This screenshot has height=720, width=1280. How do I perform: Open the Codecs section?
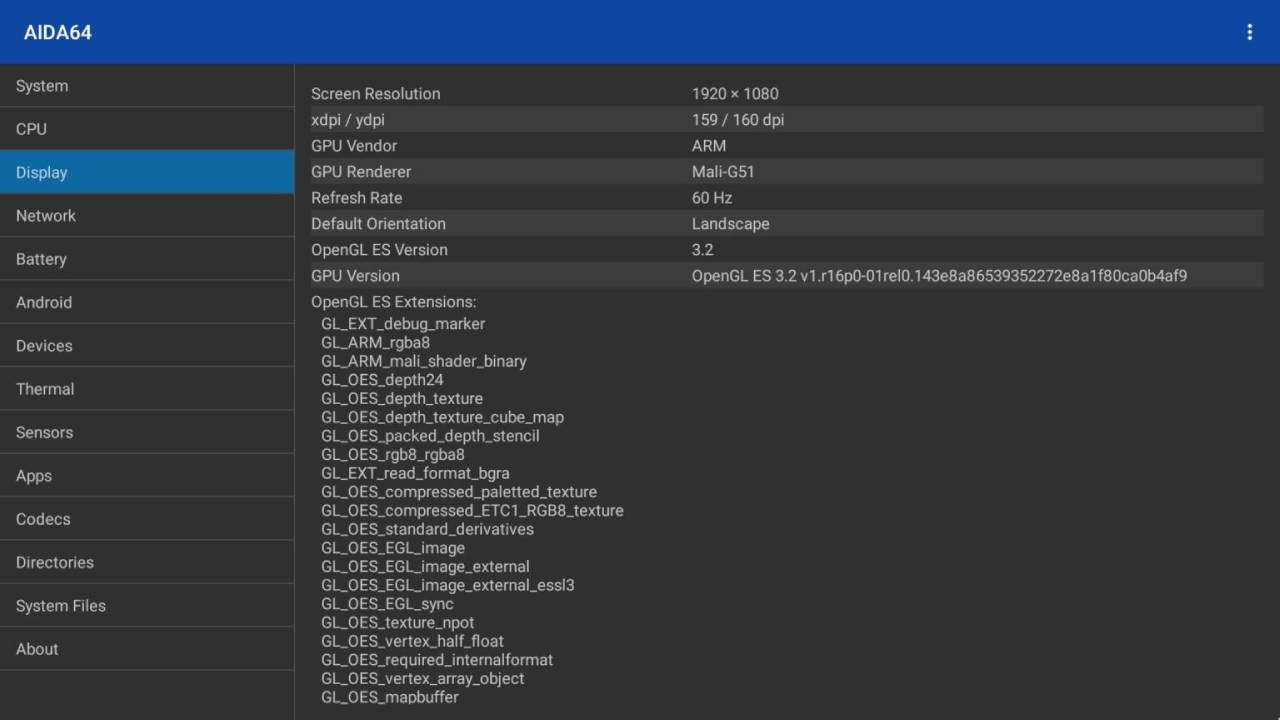coord(147,519)
